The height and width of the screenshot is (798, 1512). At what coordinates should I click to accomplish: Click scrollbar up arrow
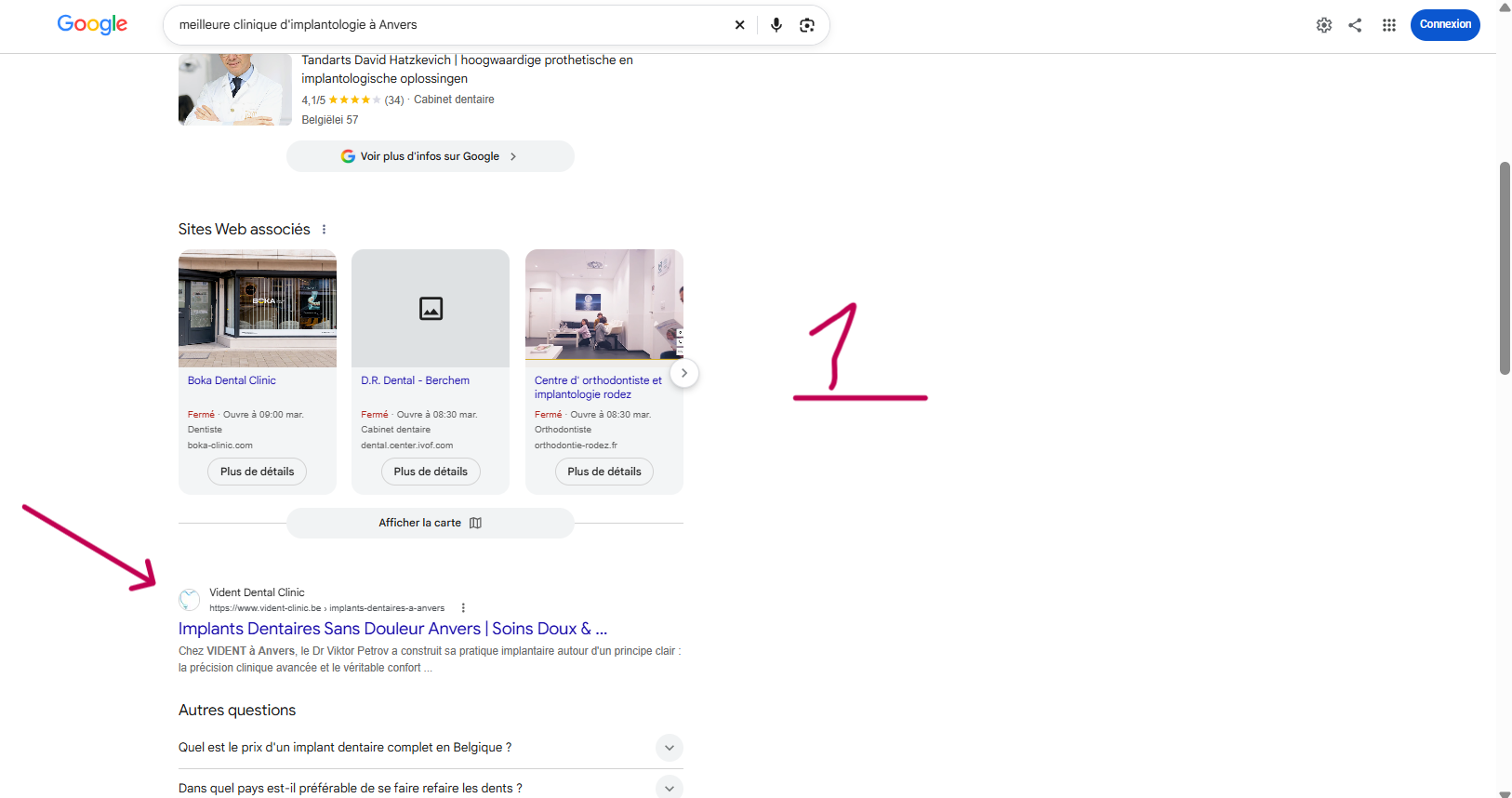tap(1505, 7)
